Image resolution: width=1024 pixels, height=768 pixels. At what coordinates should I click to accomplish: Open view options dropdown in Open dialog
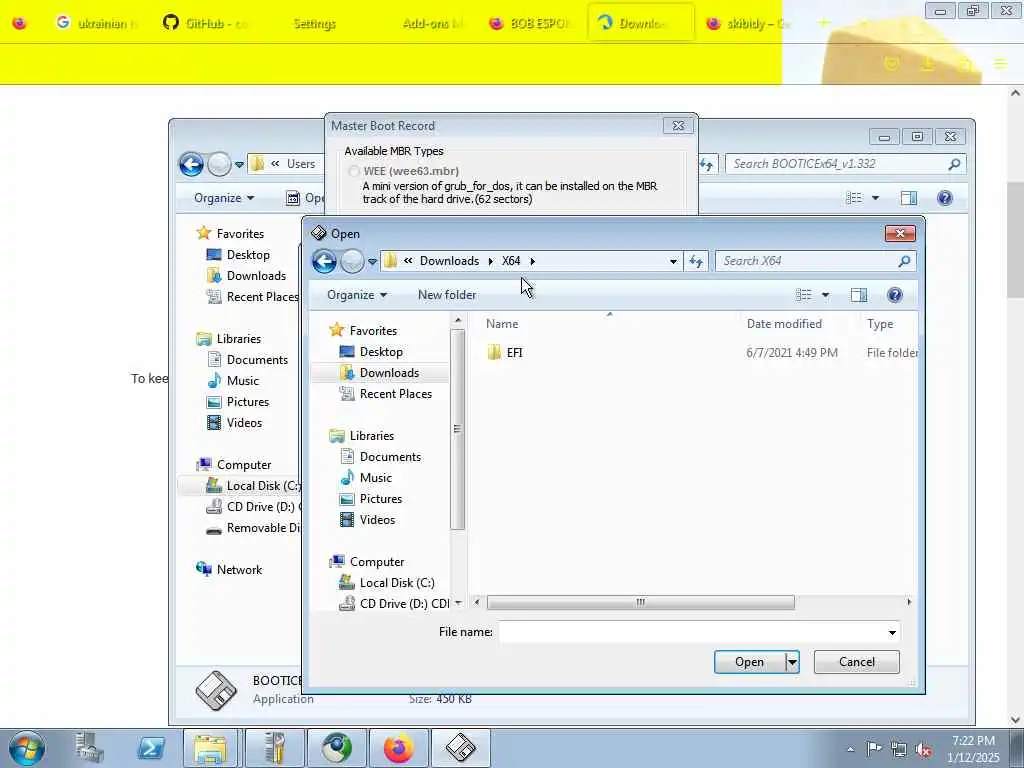[825, 295]
